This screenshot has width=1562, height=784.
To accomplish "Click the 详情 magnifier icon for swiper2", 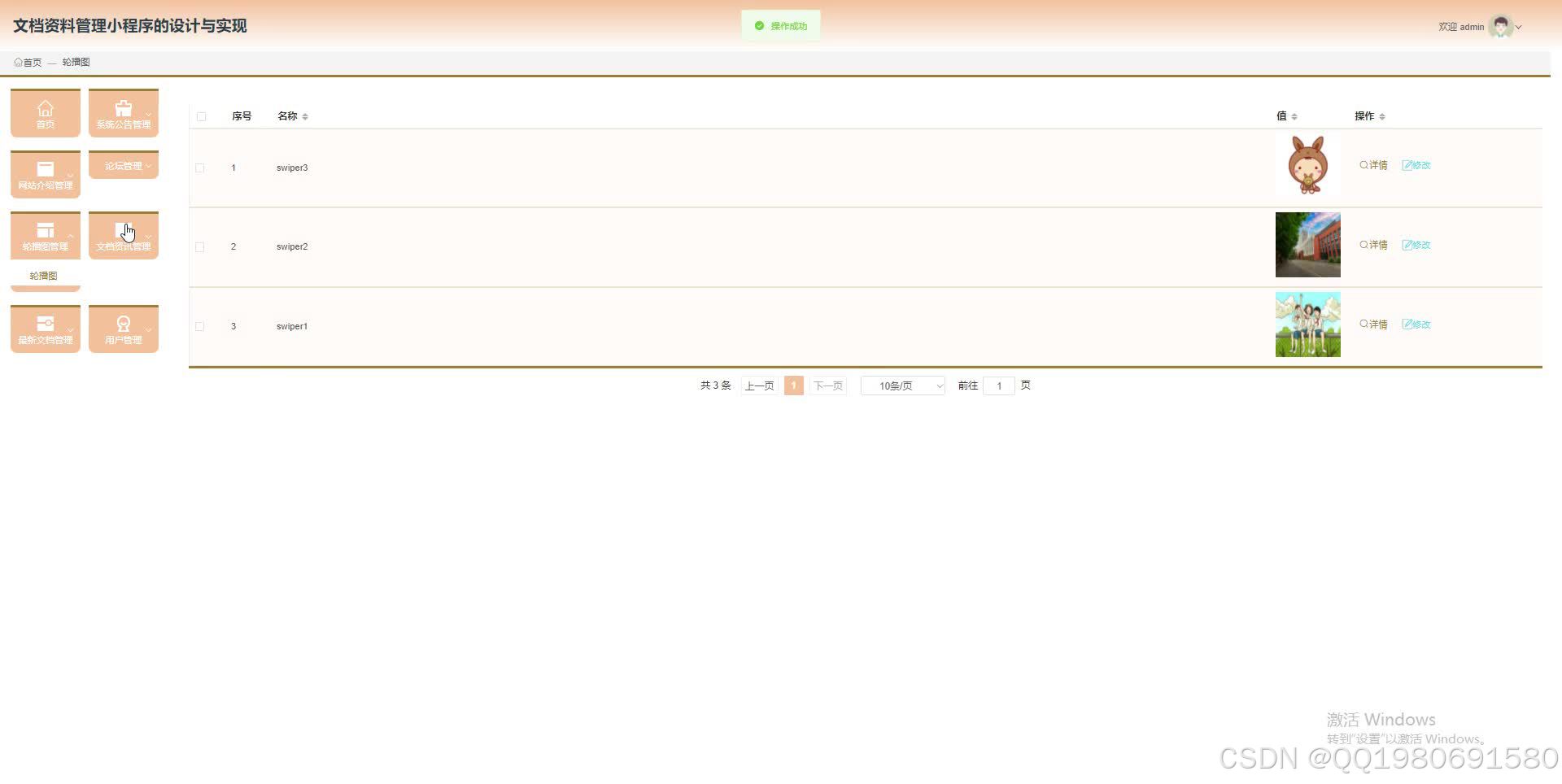I will [1363, 245].
